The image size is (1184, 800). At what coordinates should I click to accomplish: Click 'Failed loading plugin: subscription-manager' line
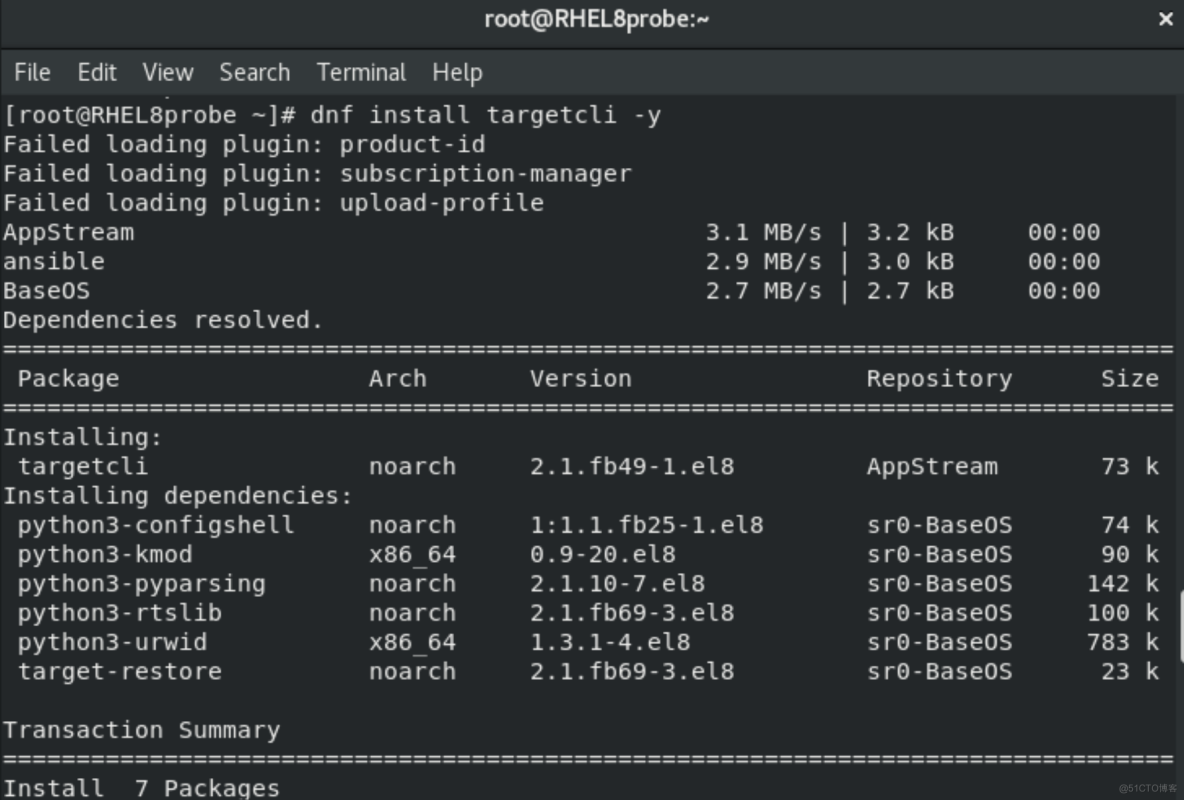click(317, 174)
